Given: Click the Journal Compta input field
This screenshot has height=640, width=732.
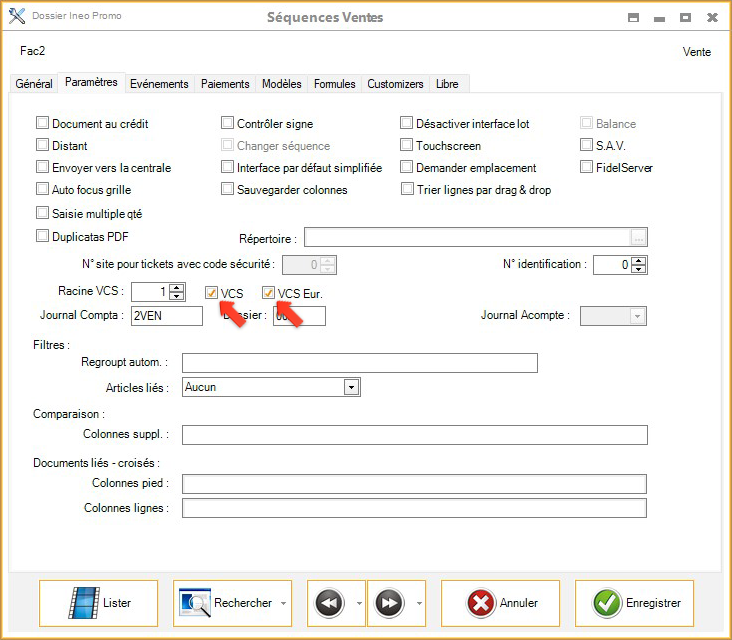Looking at the screenshot, I should (166, 316).
